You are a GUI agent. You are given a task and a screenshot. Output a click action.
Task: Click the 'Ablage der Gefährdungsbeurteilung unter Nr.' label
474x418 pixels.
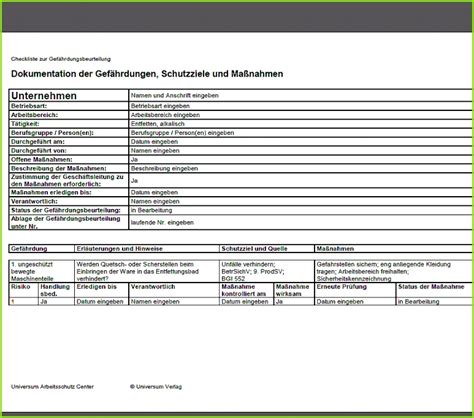(66, 222)
